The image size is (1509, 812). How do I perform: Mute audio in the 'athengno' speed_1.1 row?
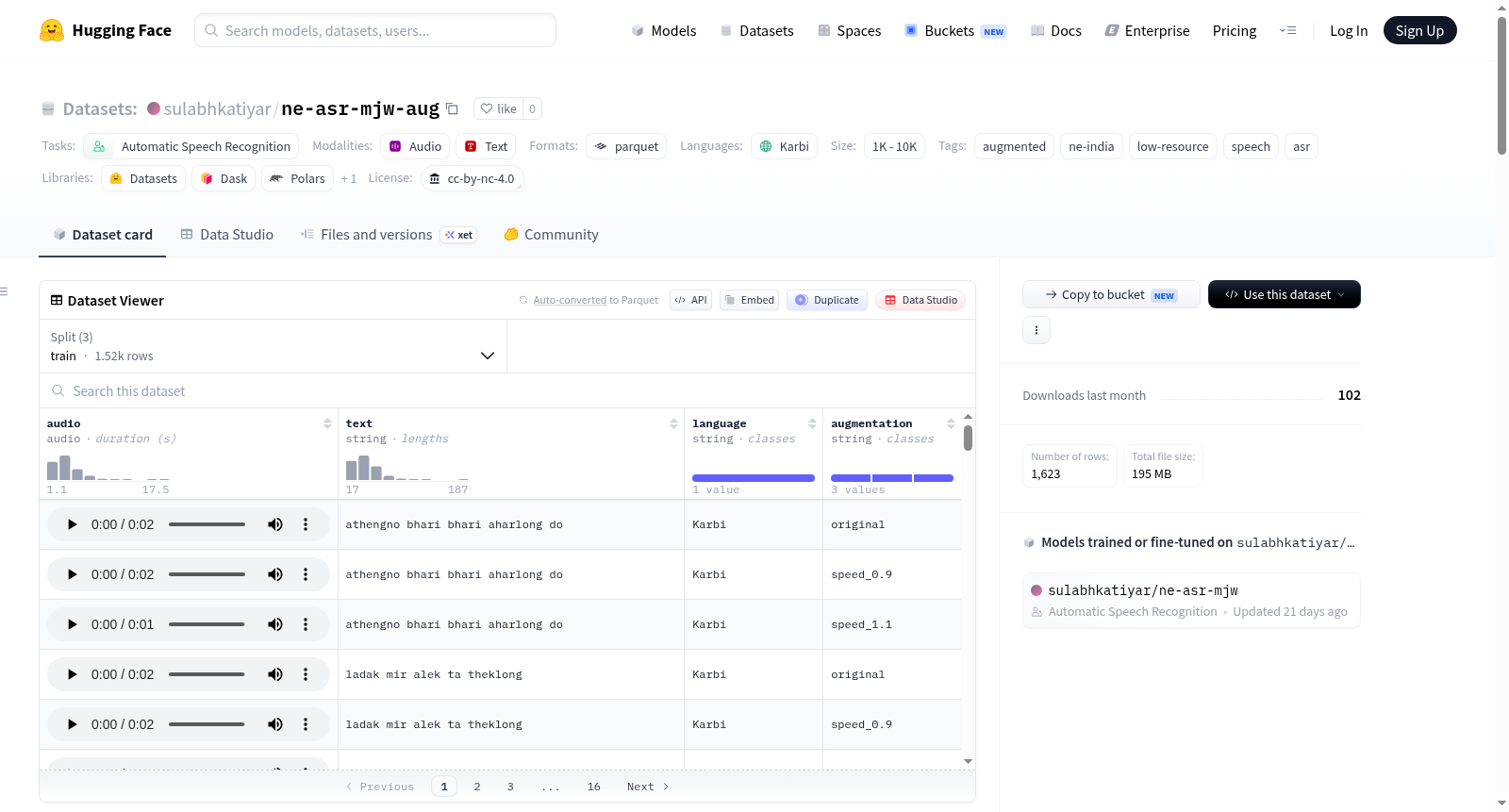tap(275, 624)
